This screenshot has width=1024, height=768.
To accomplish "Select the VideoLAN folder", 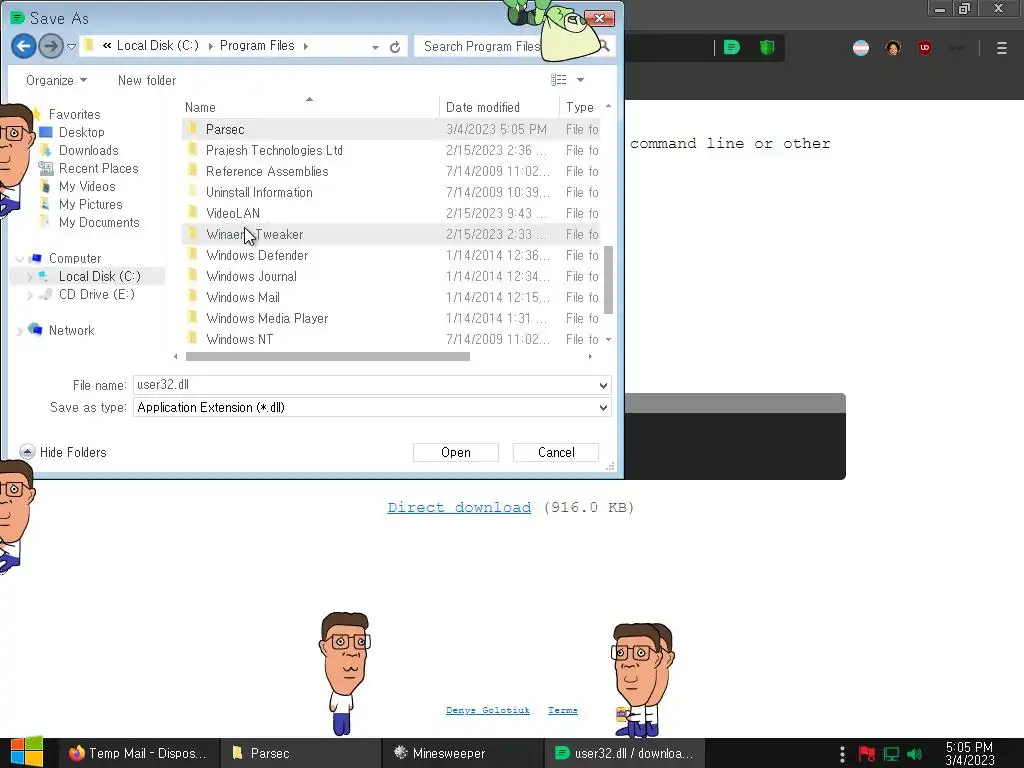I will tap(232, 213).
